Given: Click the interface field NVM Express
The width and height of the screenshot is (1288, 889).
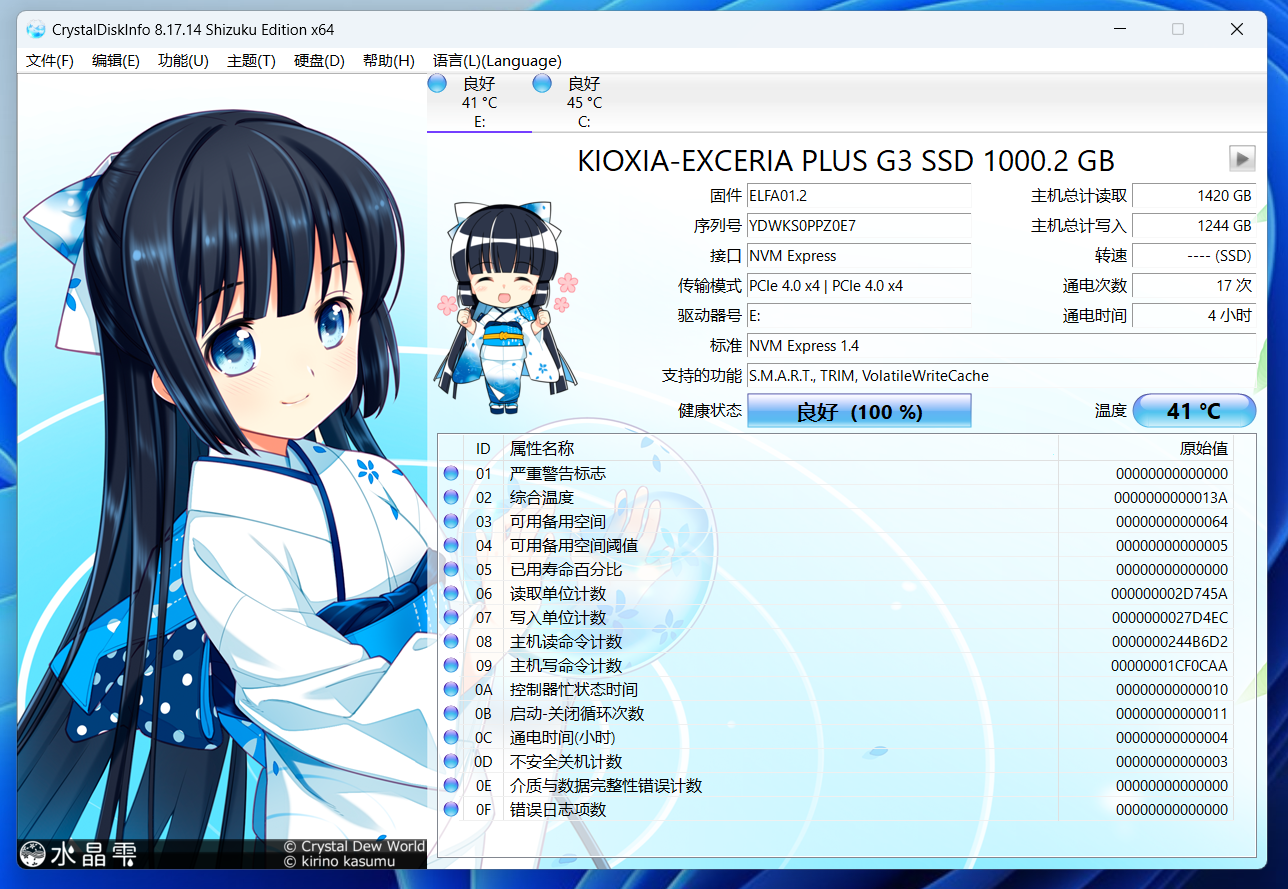Looking at the screenshot, I should (859, 256).
